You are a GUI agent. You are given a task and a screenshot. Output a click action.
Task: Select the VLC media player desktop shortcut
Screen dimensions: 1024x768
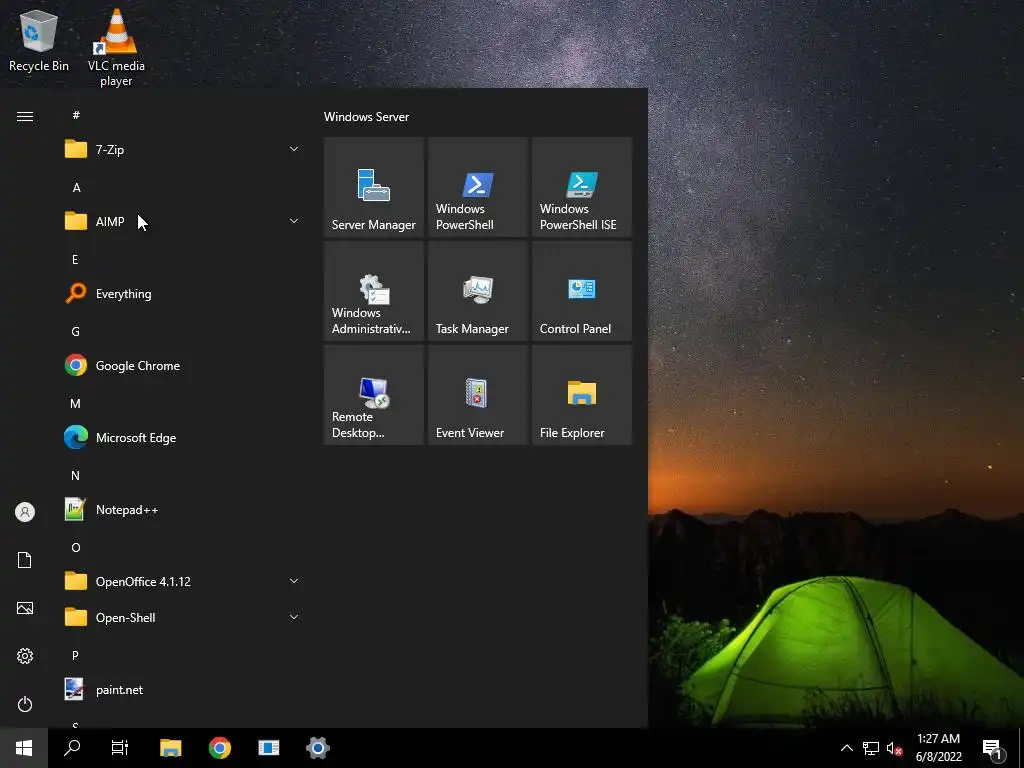[116, 47]
